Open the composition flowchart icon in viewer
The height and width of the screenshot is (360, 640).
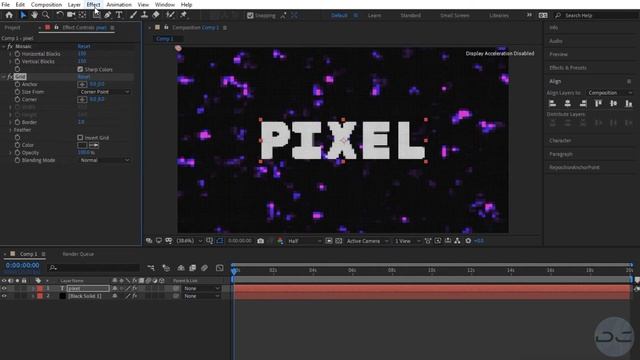click(x=457, y=241)
